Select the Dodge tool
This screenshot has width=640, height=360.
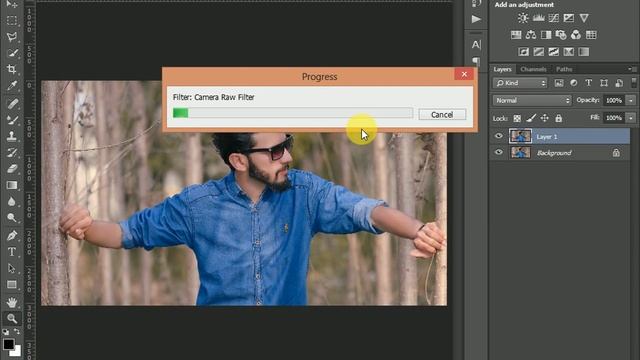pos(12,218)
